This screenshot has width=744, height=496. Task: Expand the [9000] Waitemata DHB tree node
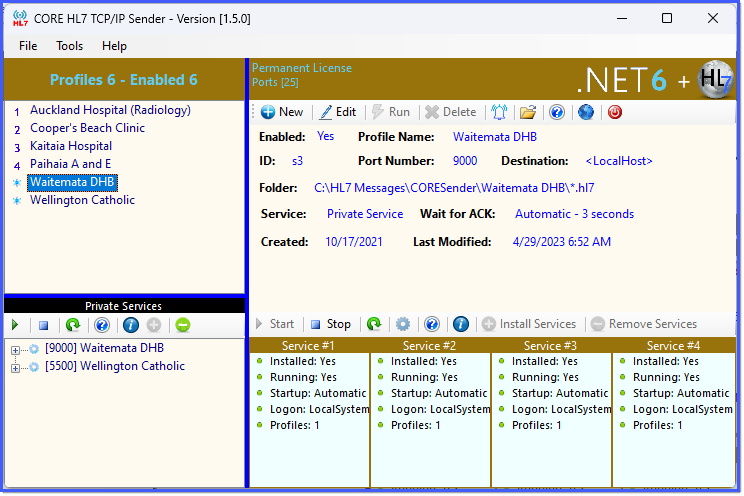(15, 351)
